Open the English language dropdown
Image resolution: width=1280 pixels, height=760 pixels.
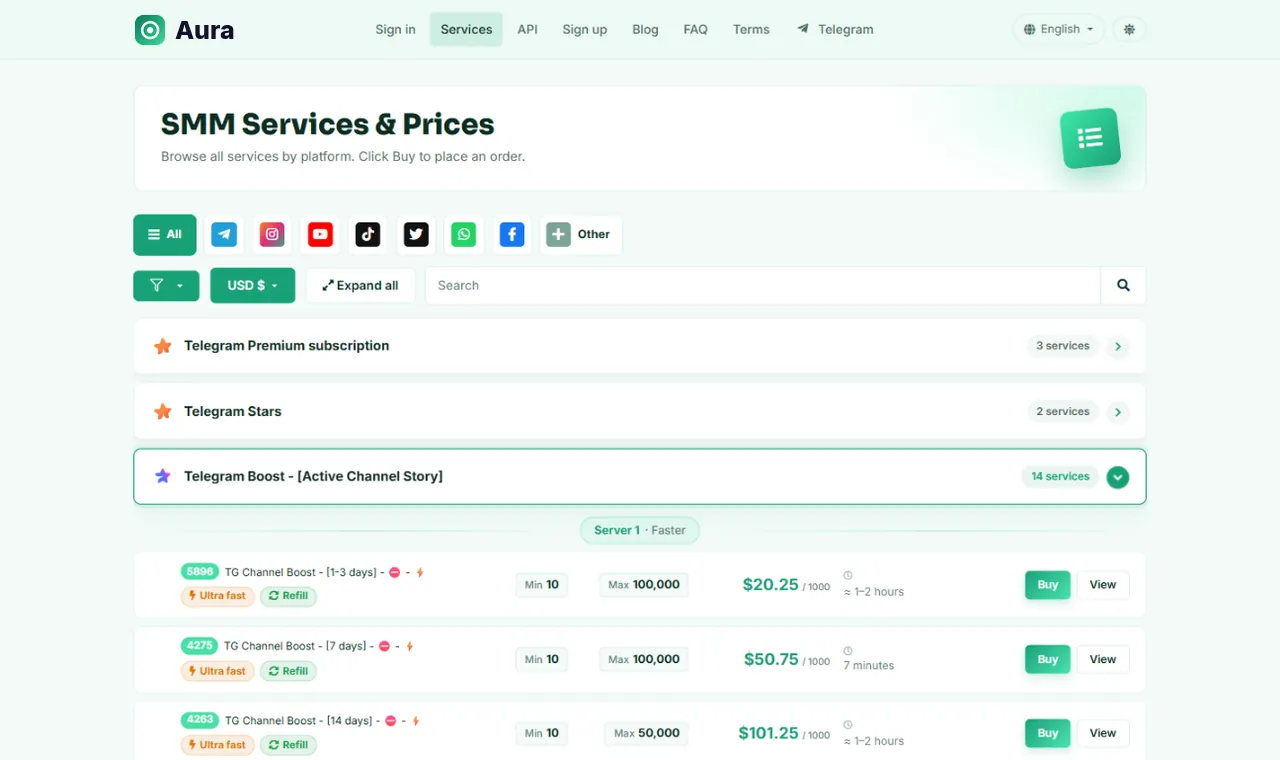tap(1059, 29)
